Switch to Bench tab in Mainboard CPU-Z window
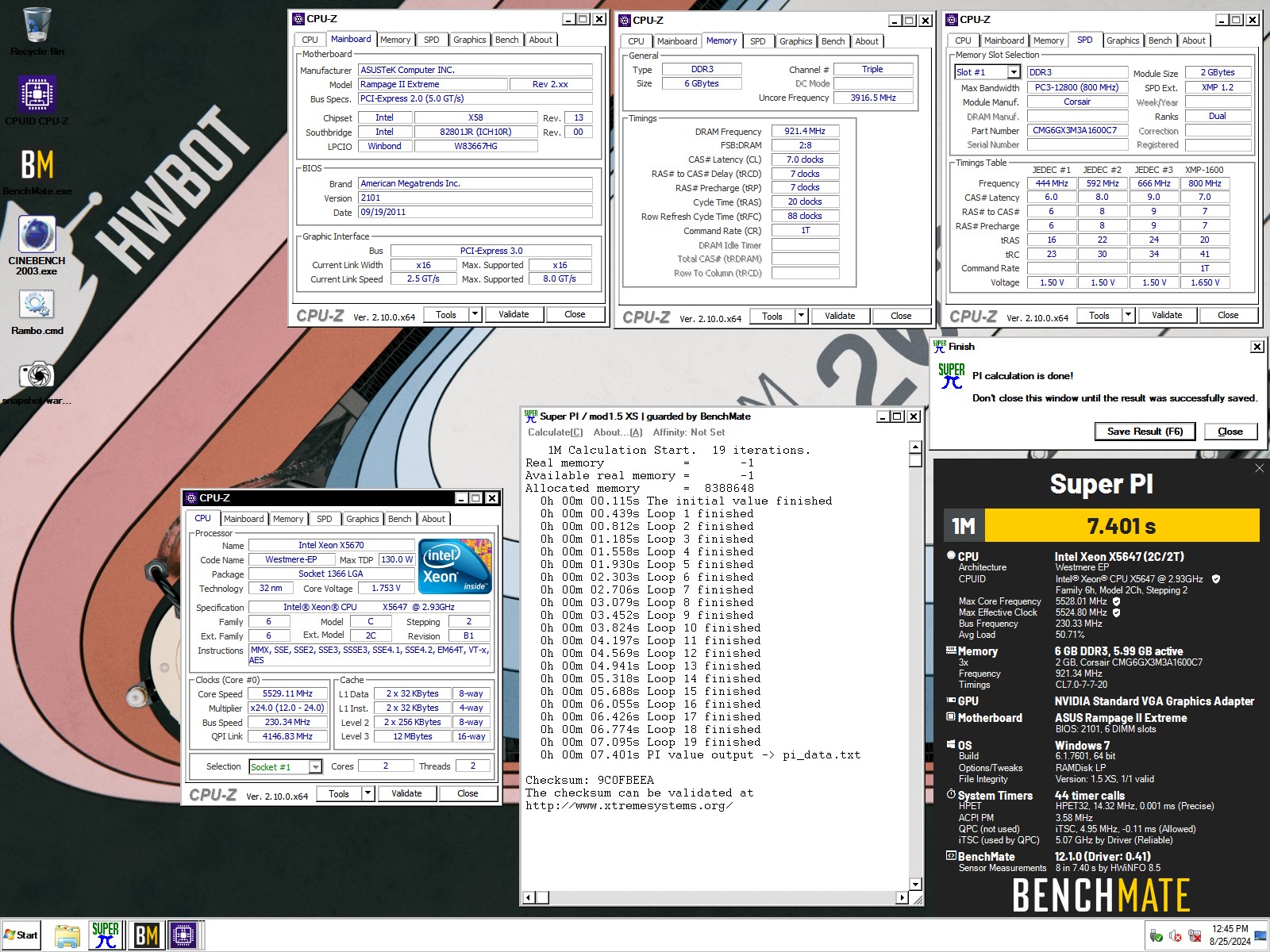 (507, 40)
